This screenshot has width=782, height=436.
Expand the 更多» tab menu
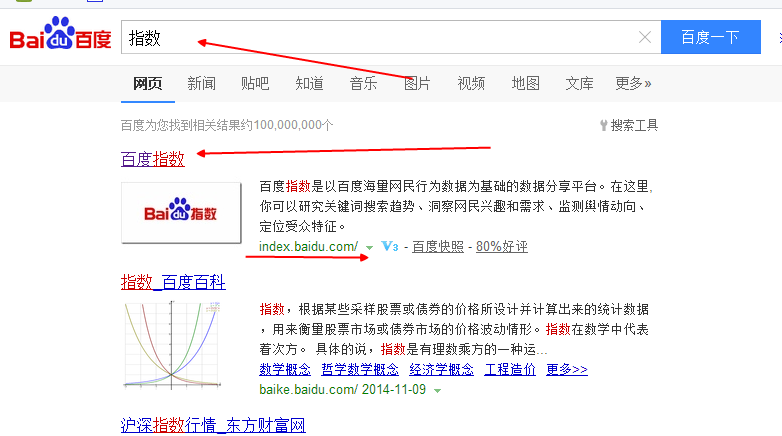point(633,83)
